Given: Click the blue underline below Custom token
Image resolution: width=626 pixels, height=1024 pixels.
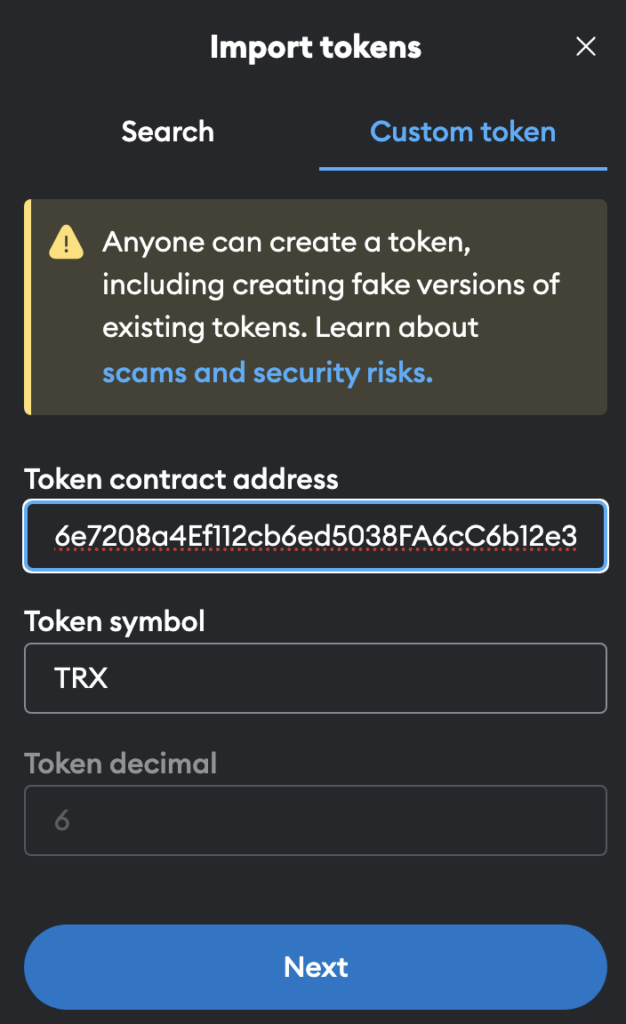Looking at the screenshot, I should pos(462,168).
